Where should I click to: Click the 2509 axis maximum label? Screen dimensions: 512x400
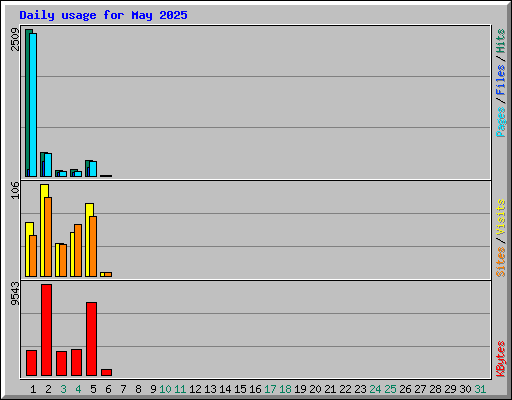(15, 39)
